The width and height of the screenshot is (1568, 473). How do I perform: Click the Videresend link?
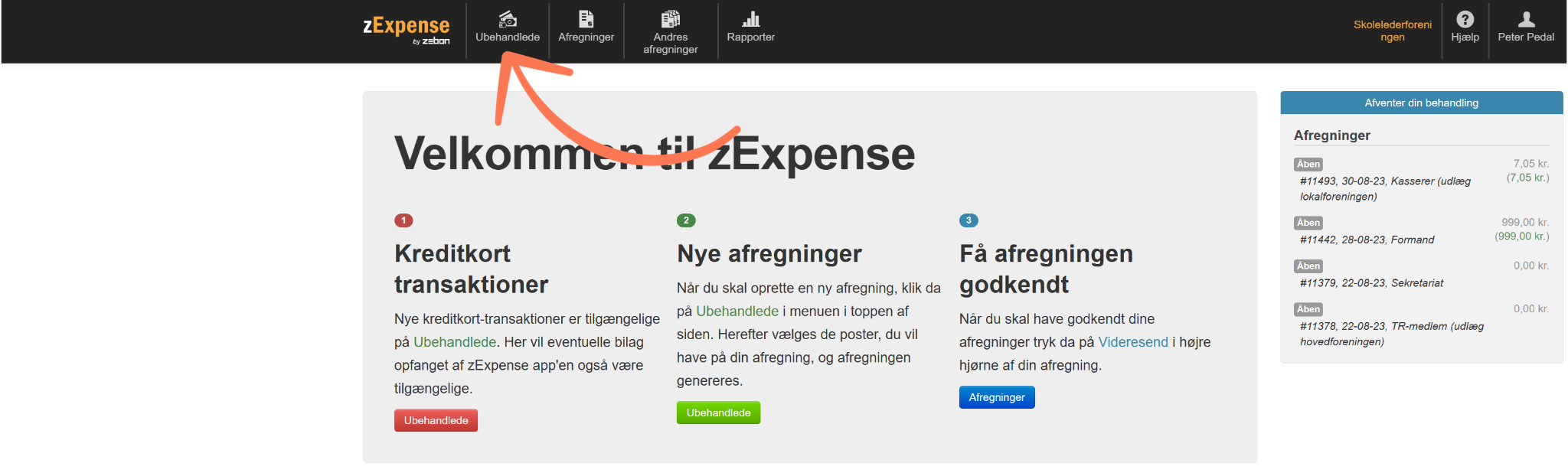coord(1133,342)
